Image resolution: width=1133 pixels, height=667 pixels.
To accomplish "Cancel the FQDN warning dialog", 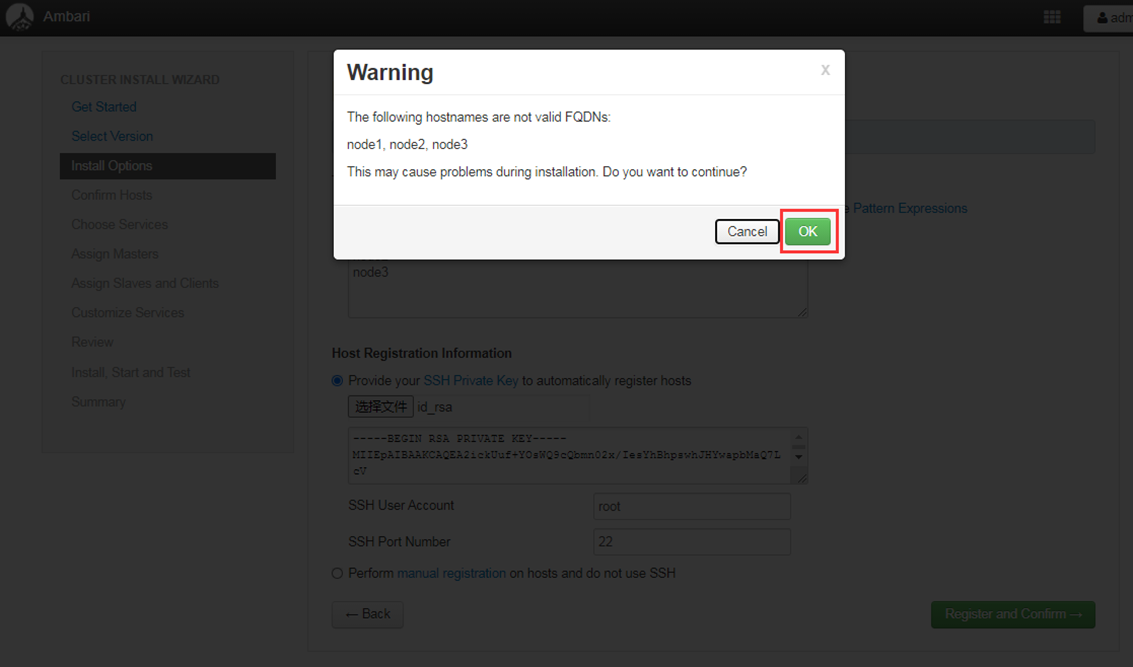I will point(747,231).
